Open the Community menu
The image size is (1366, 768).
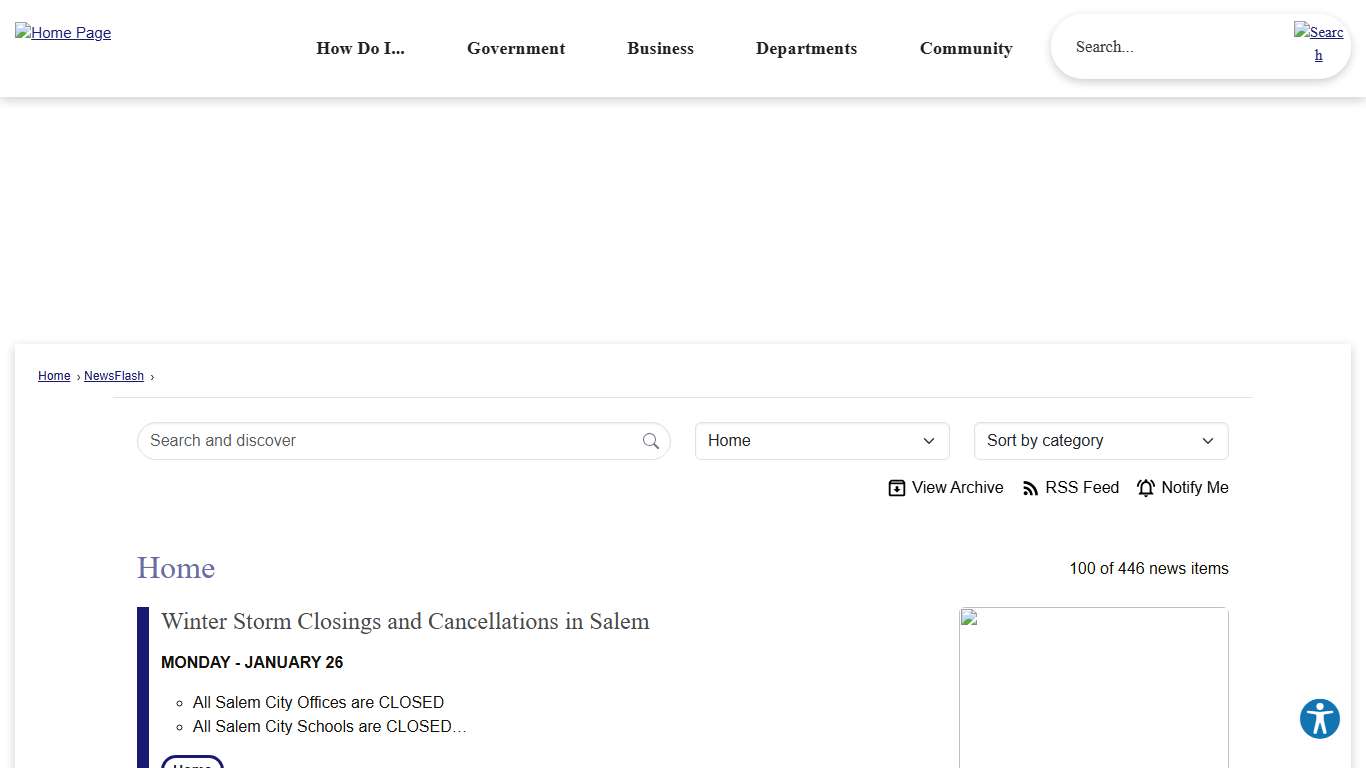966,49
